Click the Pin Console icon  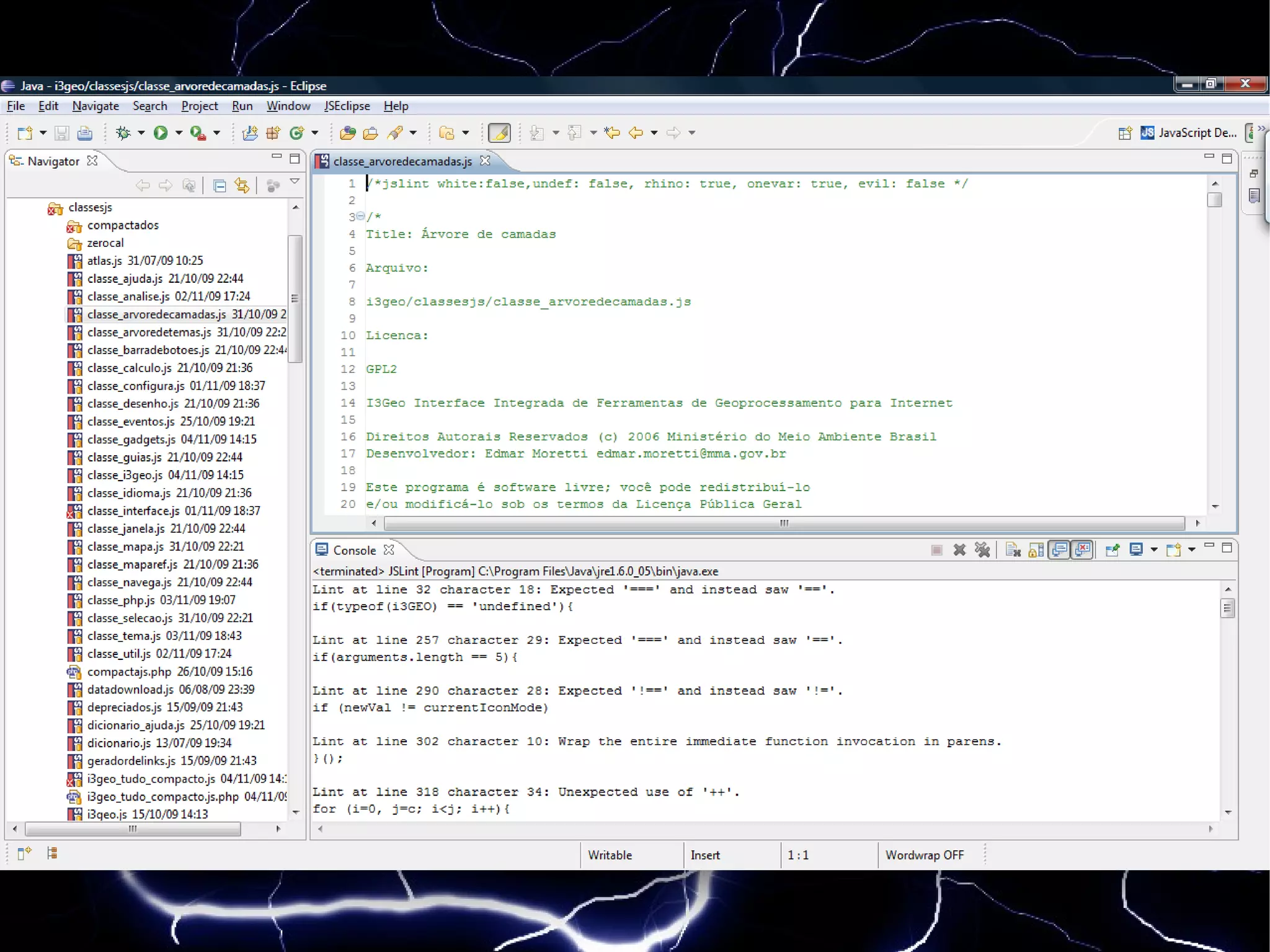click(1112, 549)
